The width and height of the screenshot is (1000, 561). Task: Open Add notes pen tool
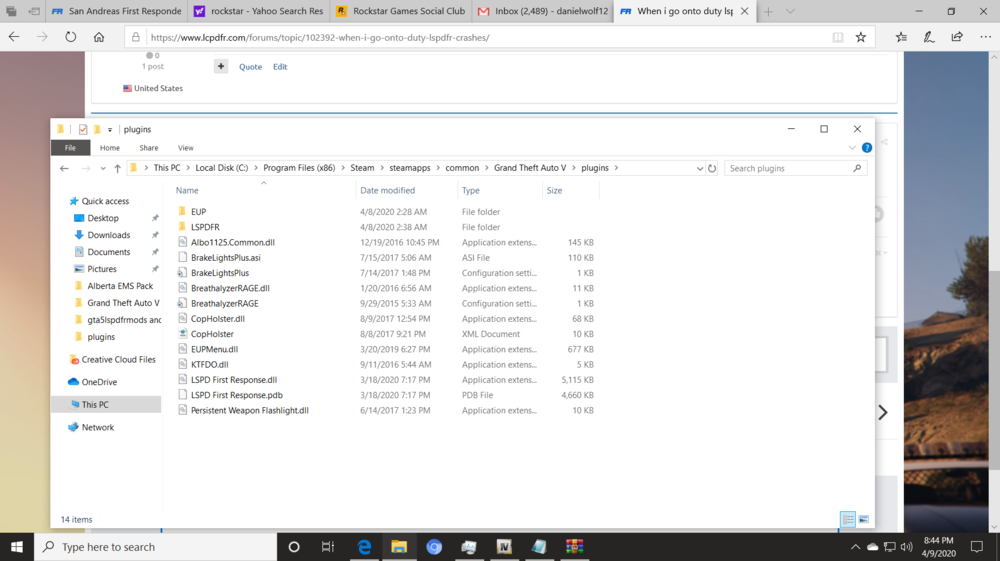[929, 37]
